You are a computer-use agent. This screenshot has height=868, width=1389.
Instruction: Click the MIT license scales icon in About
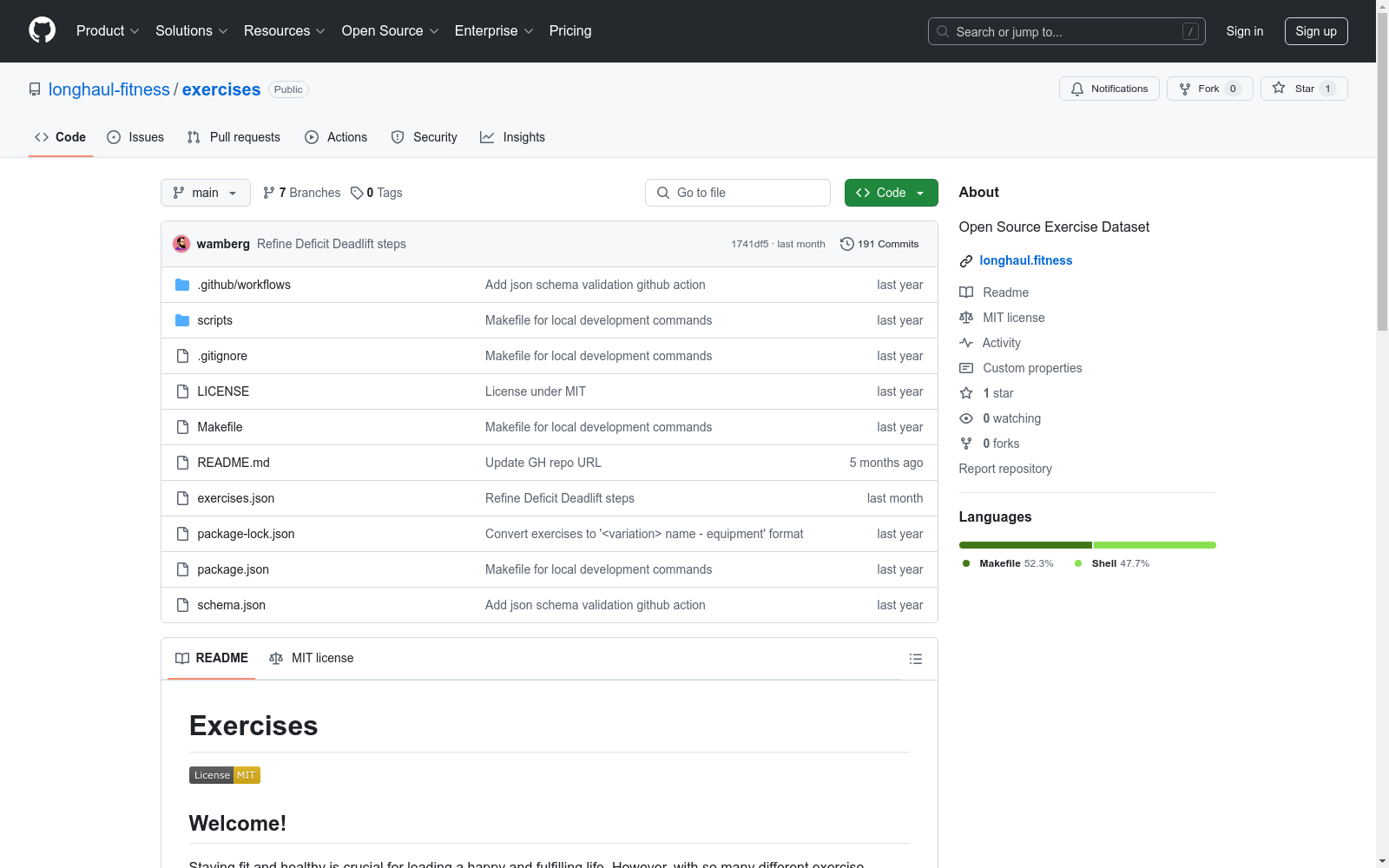pos(966,318)
